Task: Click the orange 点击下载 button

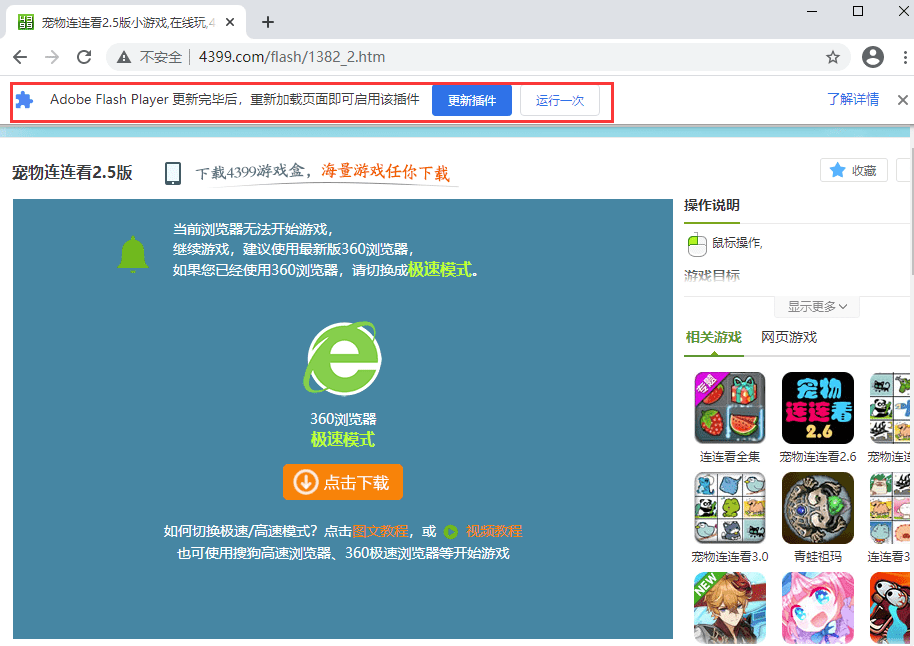Action: [x=343, y=481]
